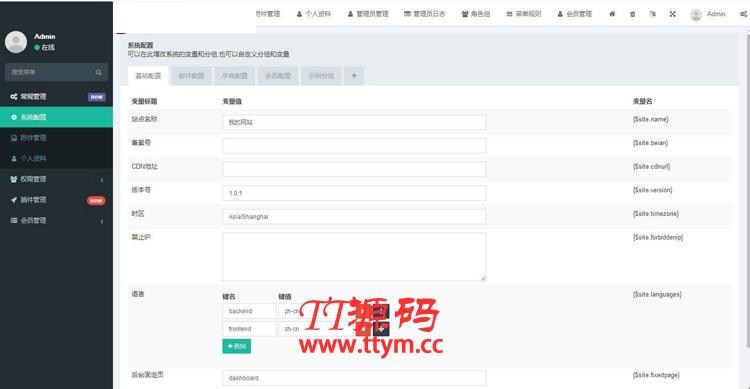Click the {$site.beian} variable text
The image size is (750, 389).
click(651, 143)
